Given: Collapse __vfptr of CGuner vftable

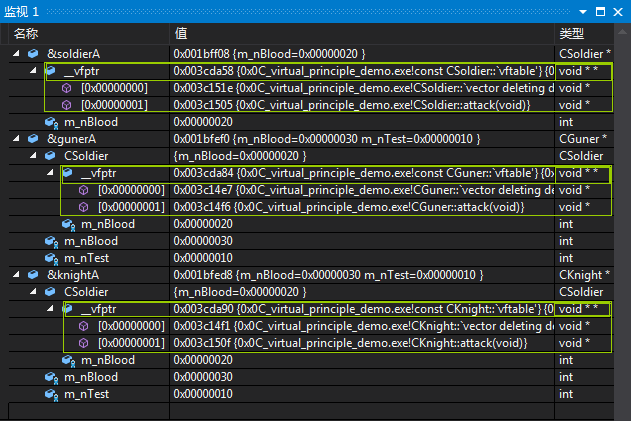Looking at the screenshot, I should 50,173.
